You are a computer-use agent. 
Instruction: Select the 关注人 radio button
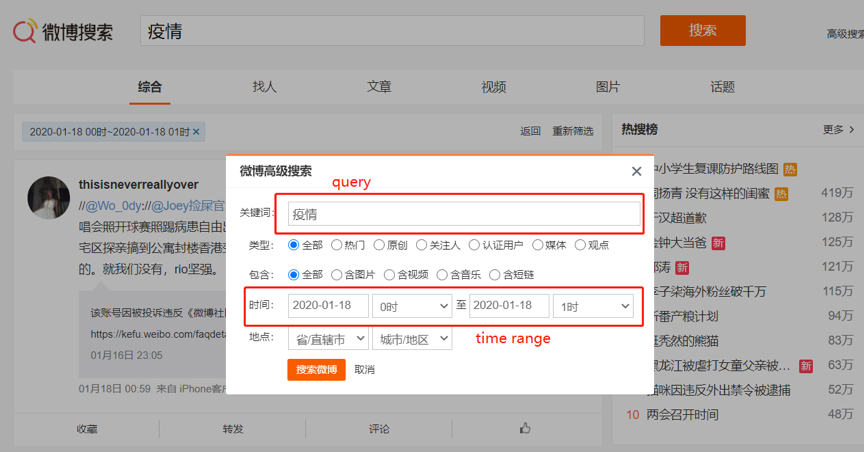click(422, 245)
